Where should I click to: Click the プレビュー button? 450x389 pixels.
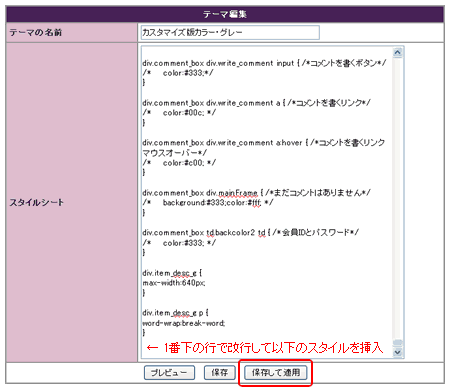(x=169, y=372)
